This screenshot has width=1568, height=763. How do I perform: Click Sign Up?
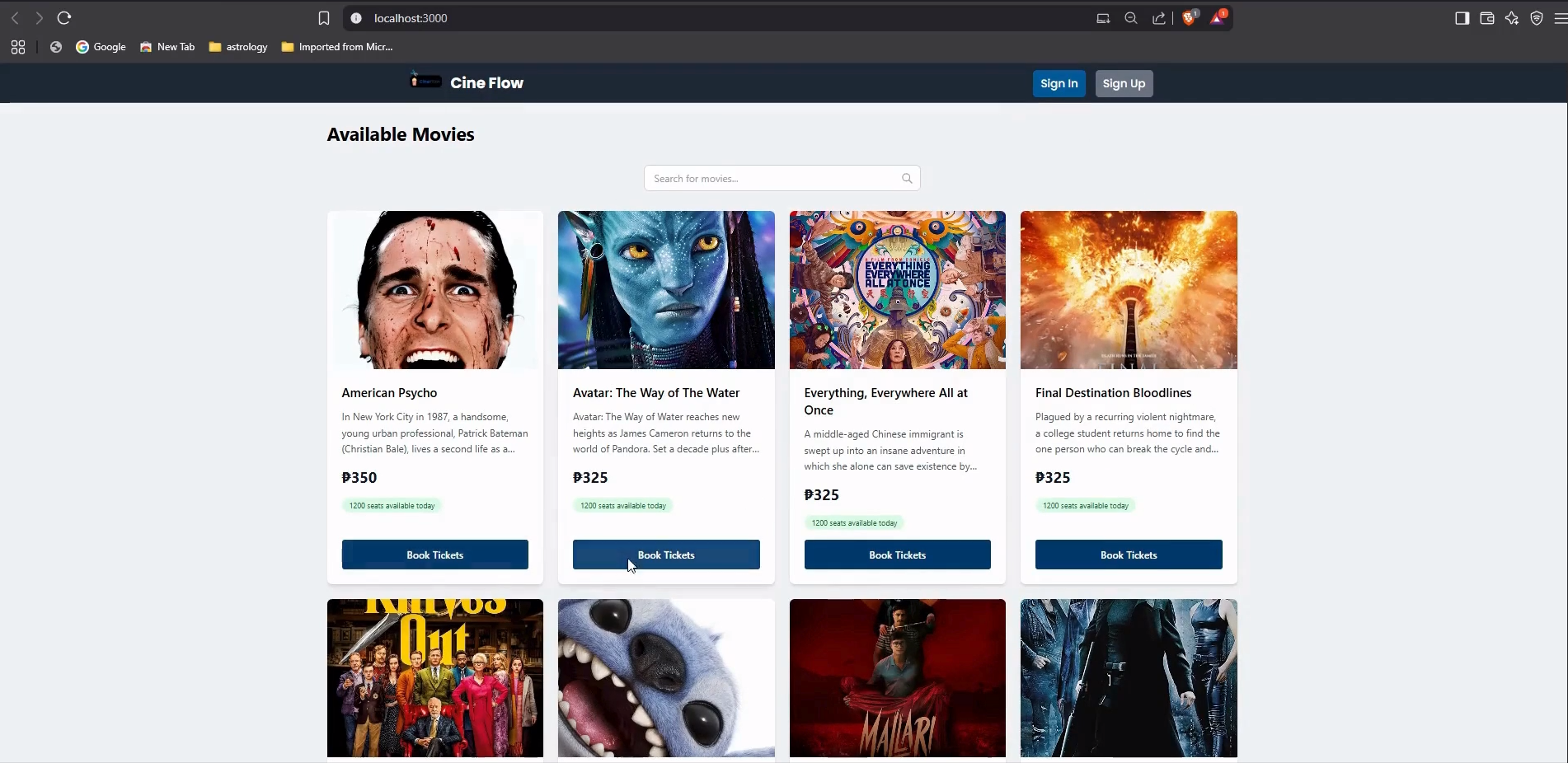tap(1123, 83)
